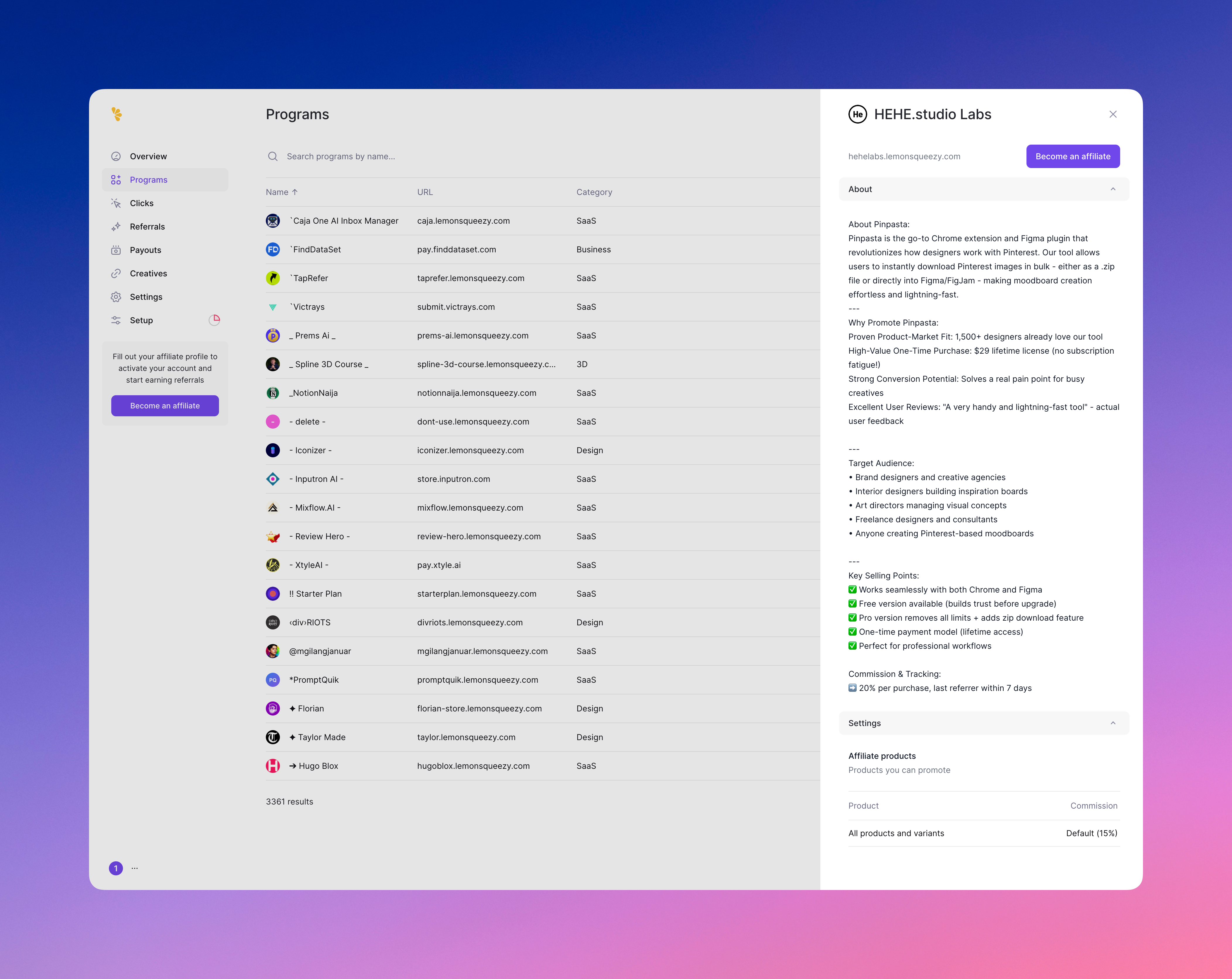The width and height of the screenshot is (1232, 979).
Task: Click the Settings gear icon
Action: 116,297
